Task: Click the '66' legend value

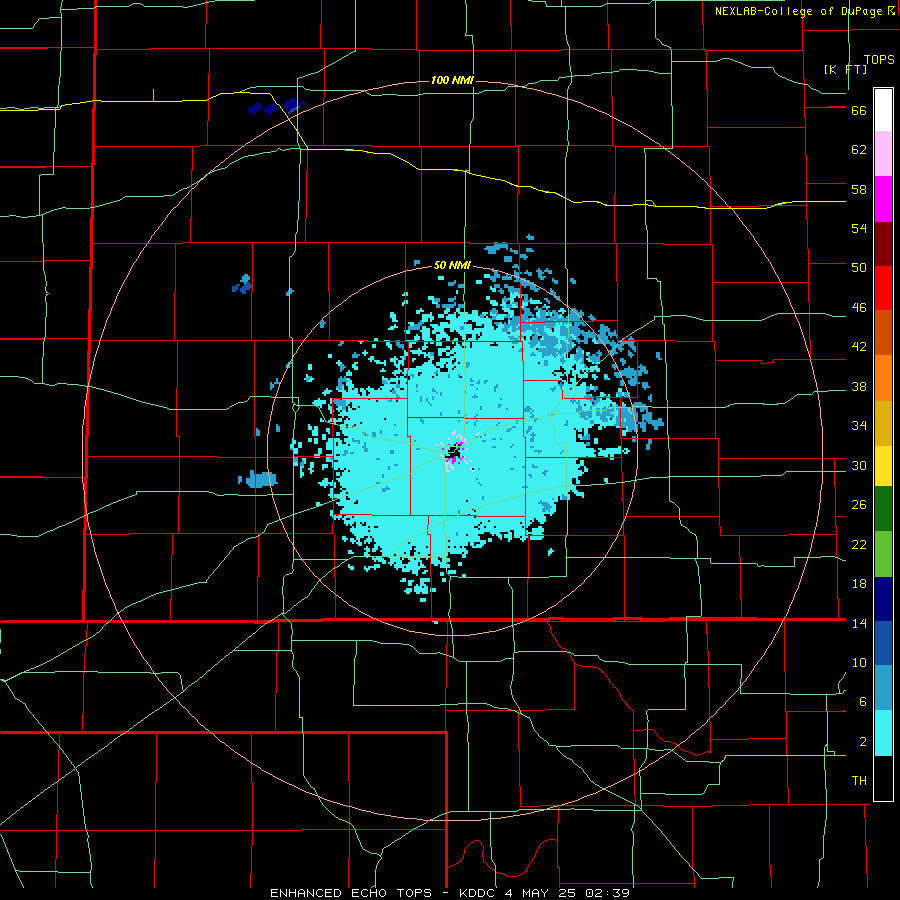Action: [859, 111]
